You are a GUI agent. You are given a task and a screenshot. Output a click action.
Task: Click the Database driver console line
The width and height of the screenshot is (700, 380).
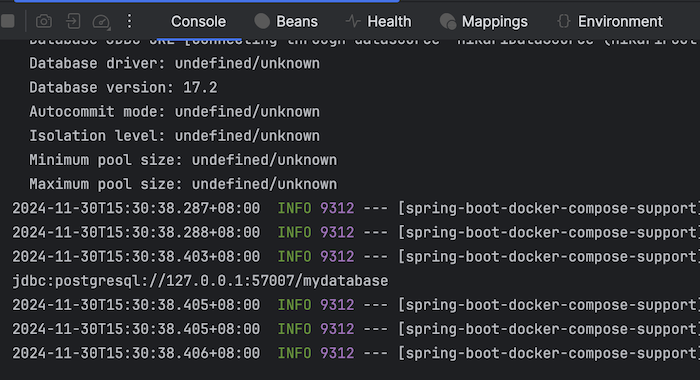[x=175, y=63]
